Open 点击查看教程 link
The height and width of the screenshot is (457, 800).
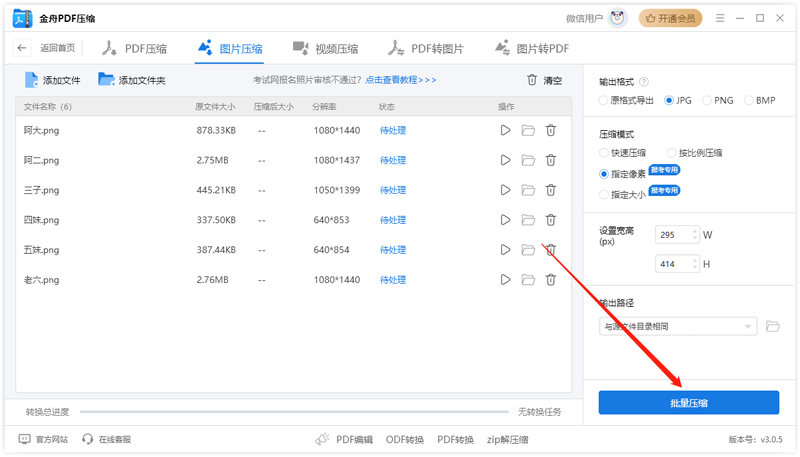coord(401,80)
